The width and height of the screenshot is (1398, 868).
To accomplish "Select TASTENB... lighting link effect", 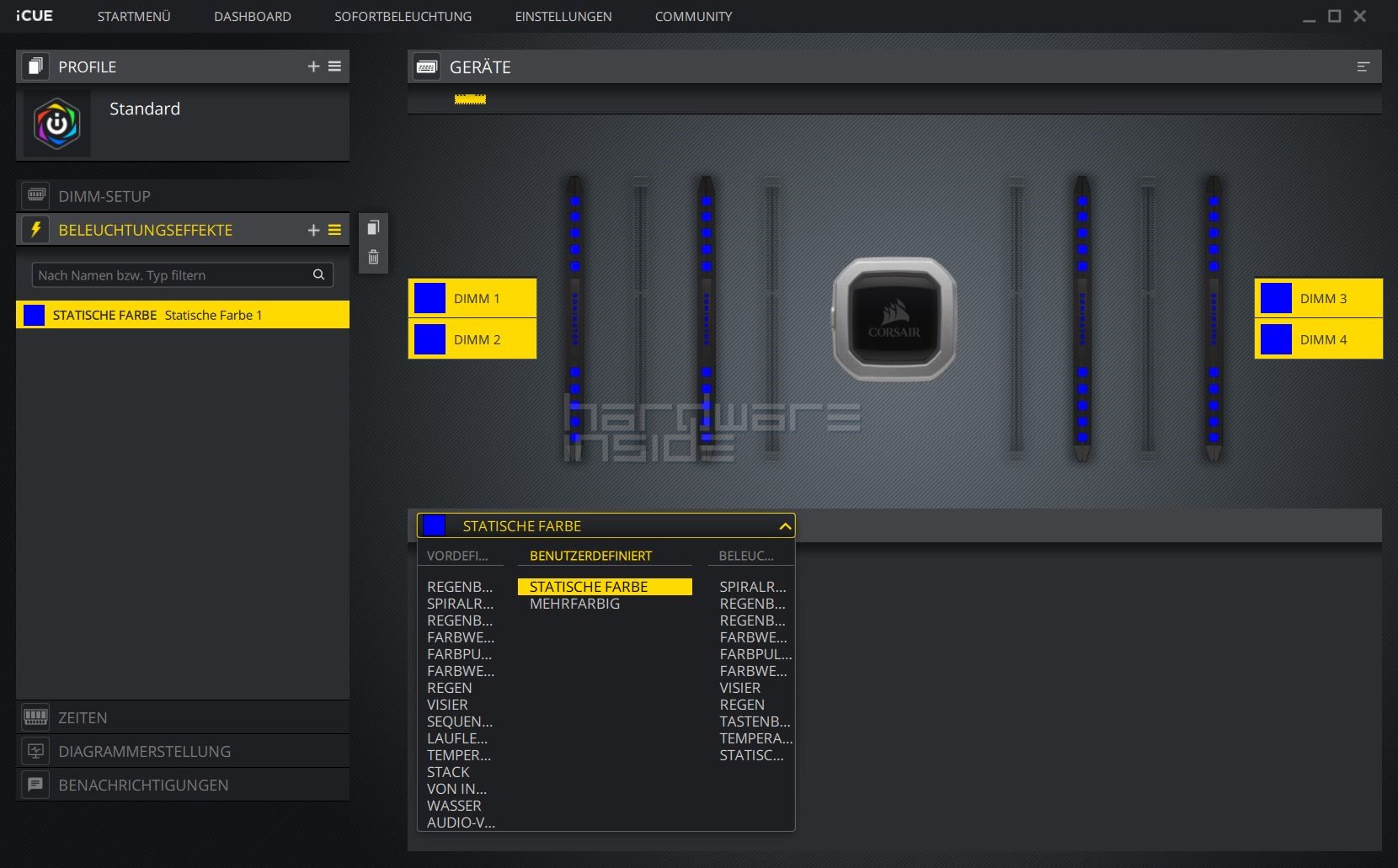I will (x=755, y=722).
